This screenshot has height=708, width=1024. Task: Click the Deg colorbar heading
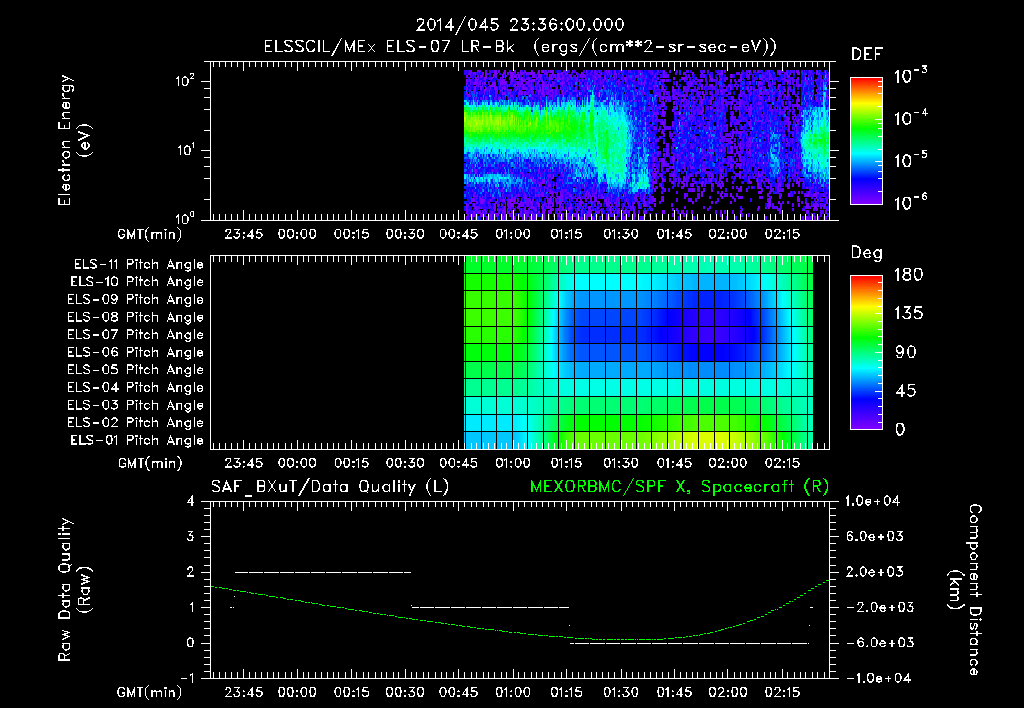[867, 253]
